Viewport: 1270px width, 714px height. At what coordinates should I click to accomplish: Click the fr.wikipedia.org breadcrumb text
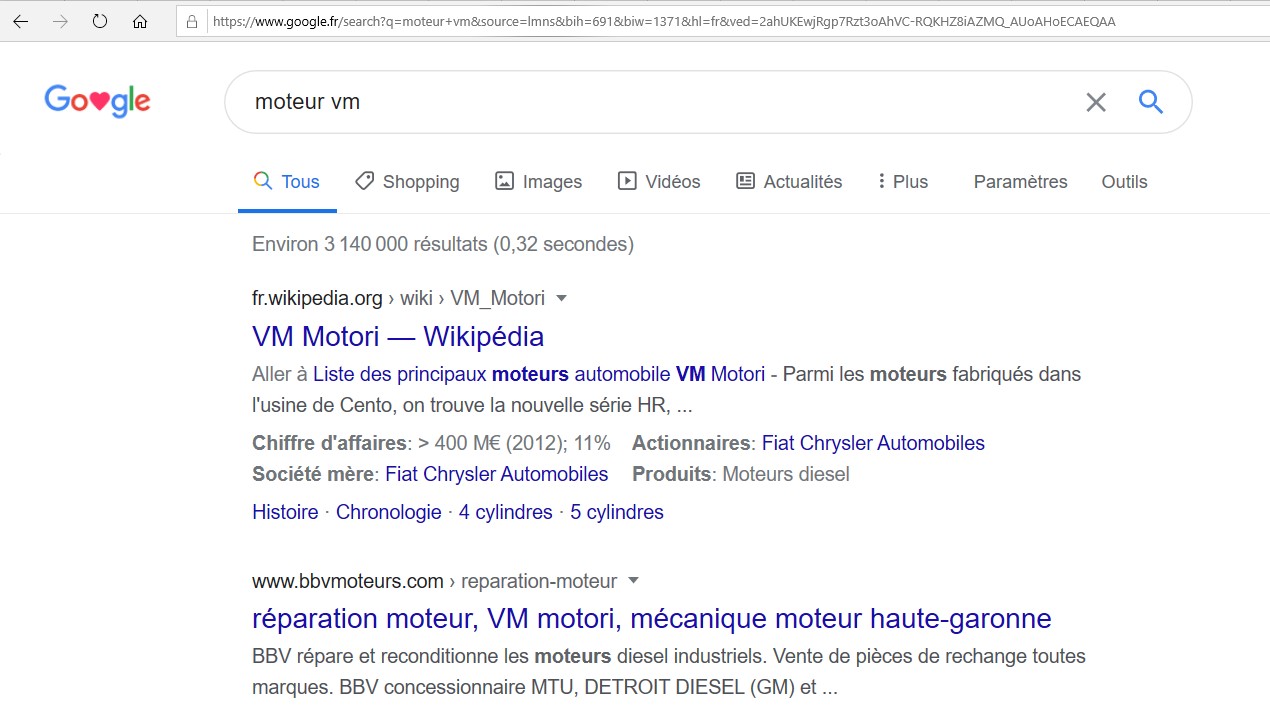tap(317, 298)
